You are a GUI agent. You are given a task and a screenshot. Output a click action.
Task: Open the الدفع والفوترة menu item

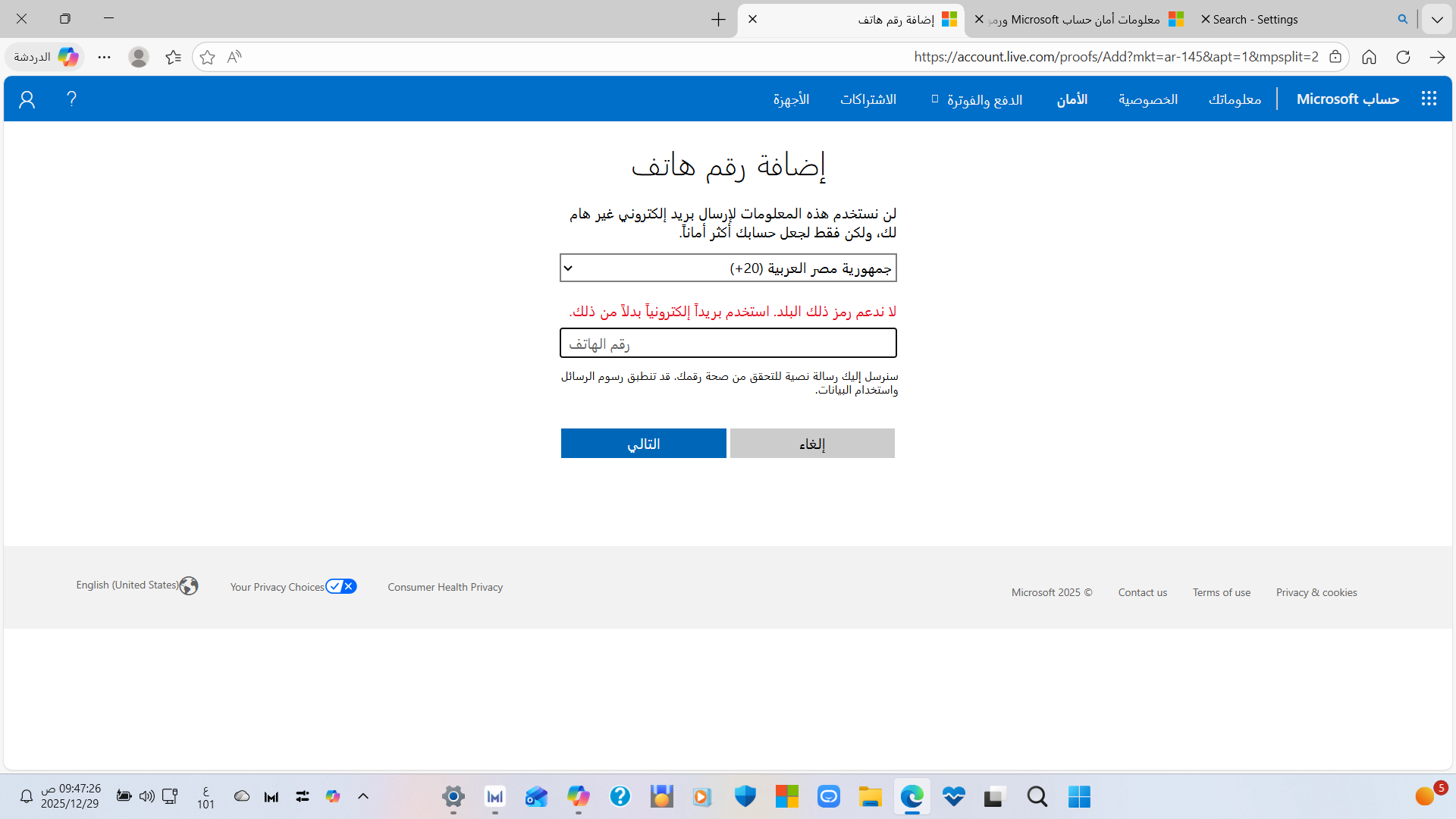click(x=977, y=99)
